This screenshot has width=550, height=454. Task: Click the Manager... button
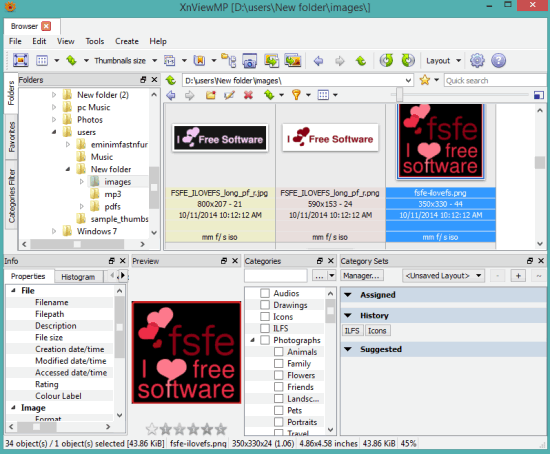tap(362, 275)
